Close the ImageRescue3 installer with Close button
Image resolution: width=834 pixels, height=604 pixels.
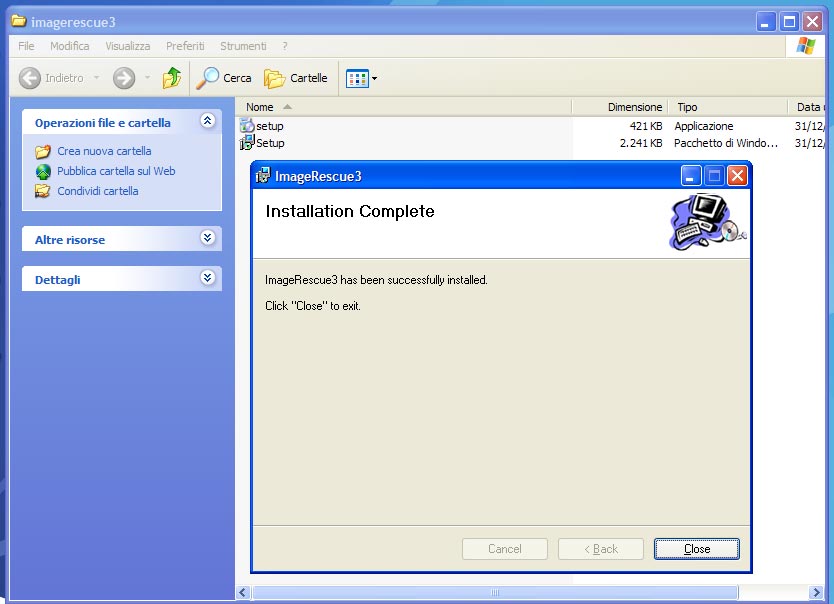[696, 549]
